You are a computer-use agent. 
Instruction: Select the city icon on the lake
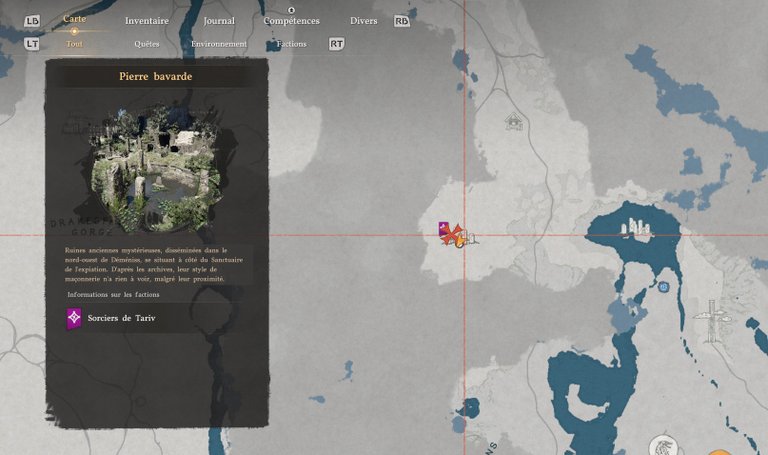pyautogui.click(x=635, y=229)
